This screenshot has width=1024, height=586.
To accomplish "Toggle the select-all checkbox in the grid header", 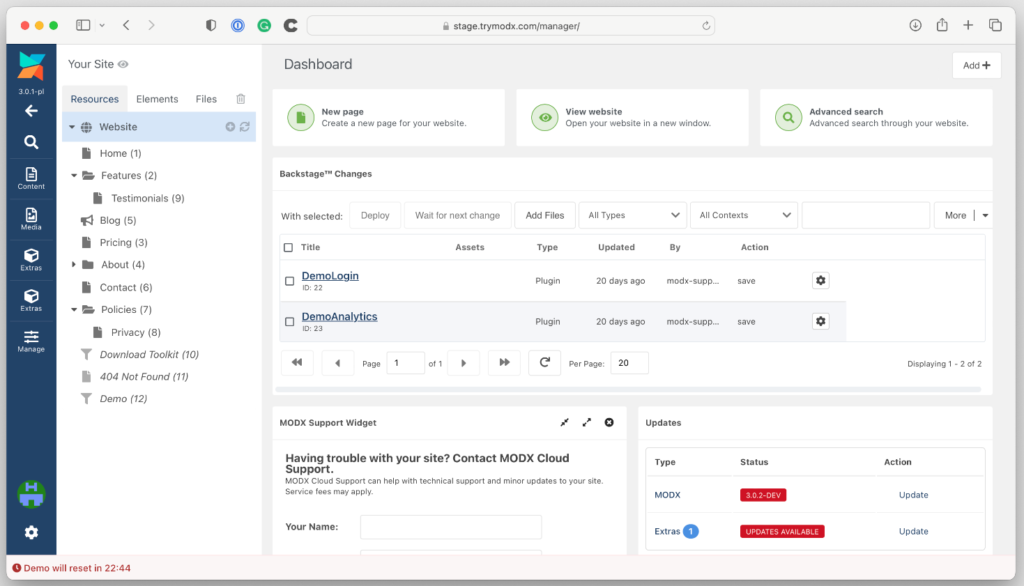I will click(x=290, y=247).
